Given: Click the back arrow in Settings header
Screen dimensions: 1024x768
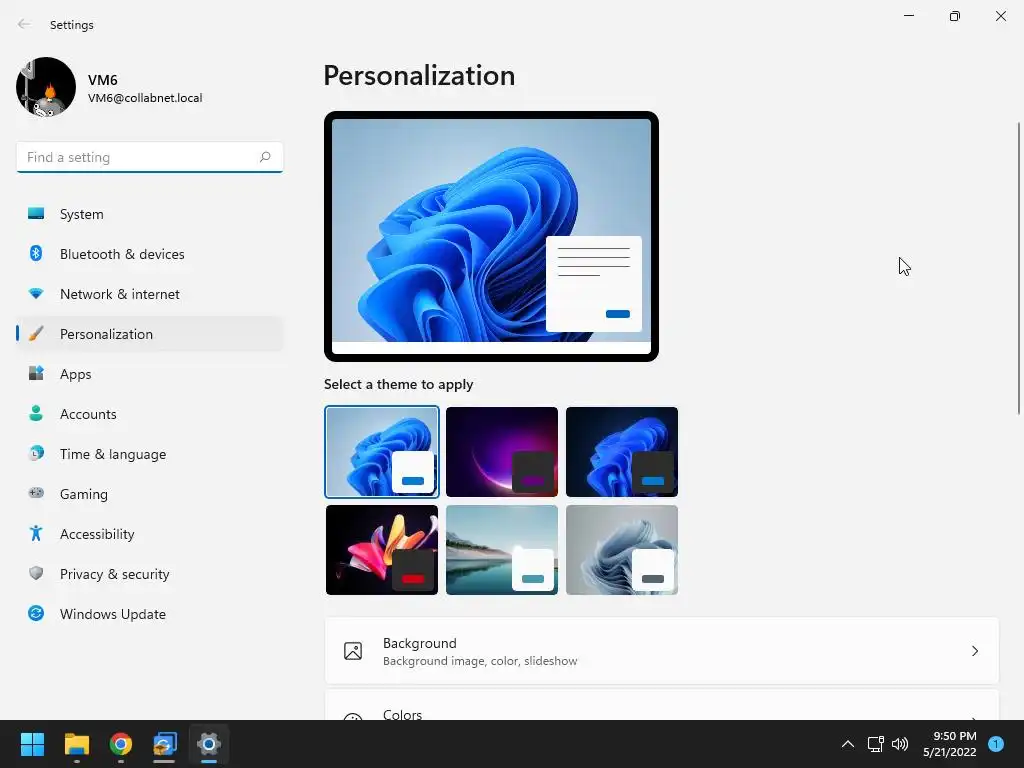Looking at the screenshot, I should tap(24, 24).
